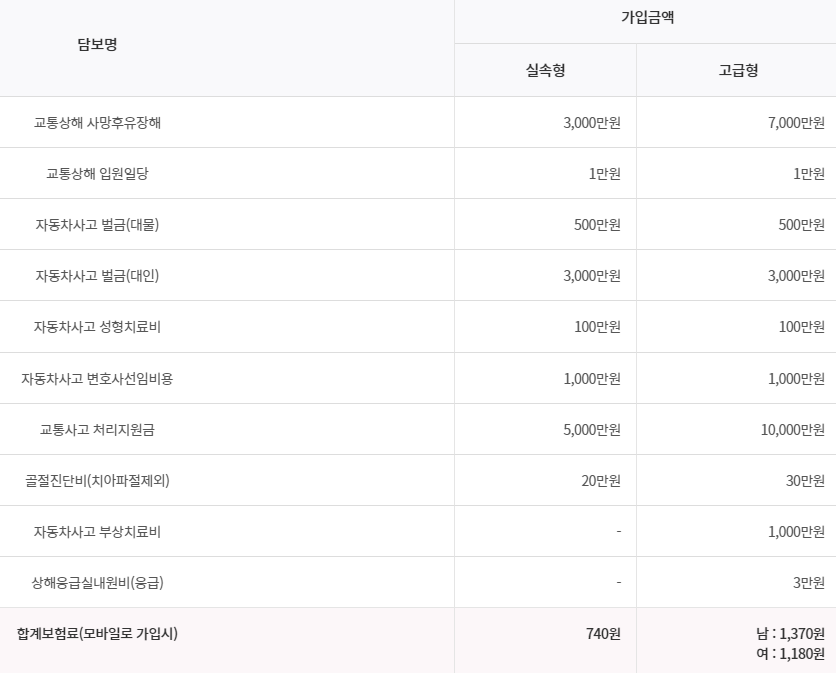Click 합계보험료(모바일로 가입시) total label
This screenshot has width=836, height=674.
tap(97, 634)
